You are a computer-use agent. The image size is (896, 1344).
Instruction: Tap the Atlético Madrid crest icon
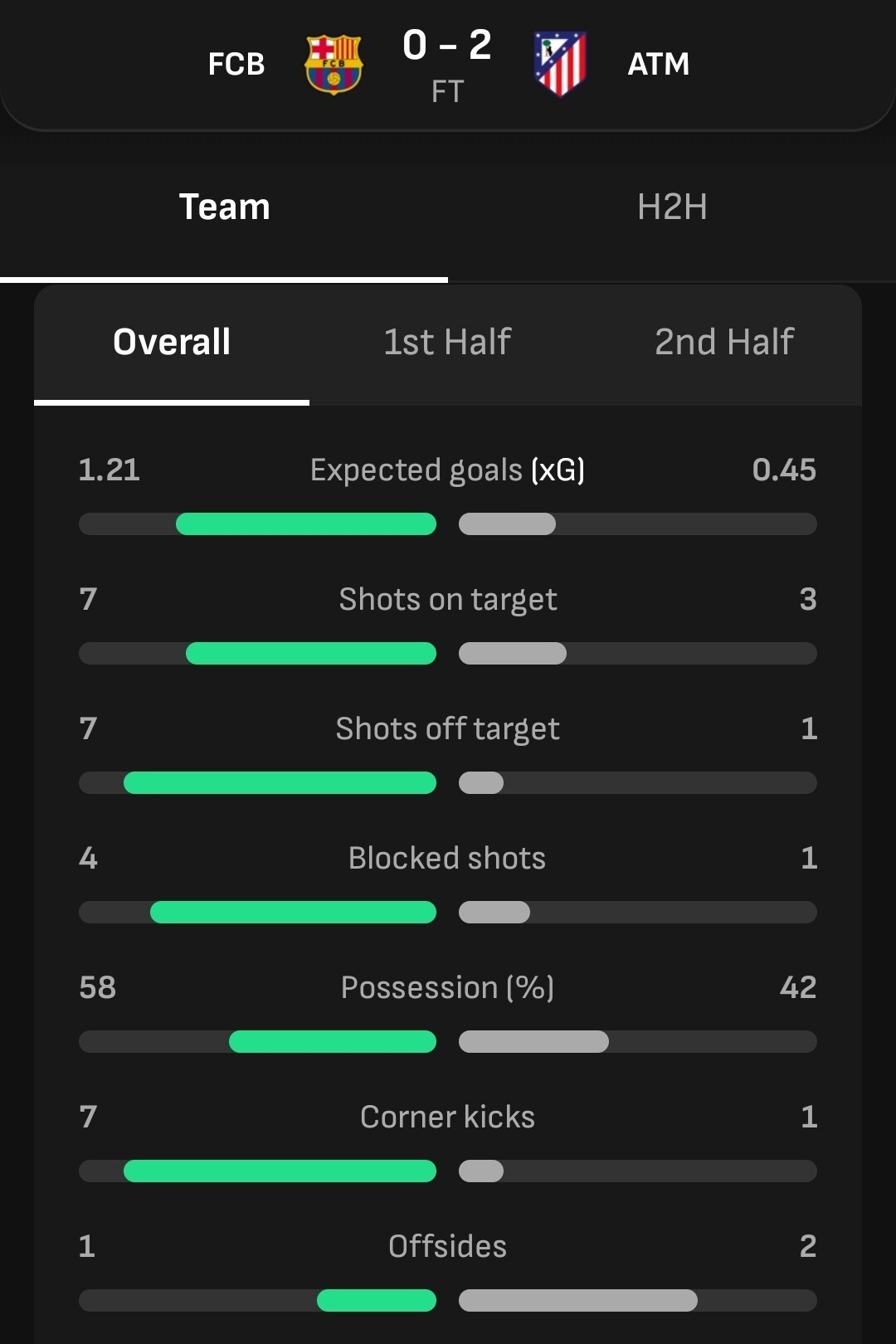(560, 64)
